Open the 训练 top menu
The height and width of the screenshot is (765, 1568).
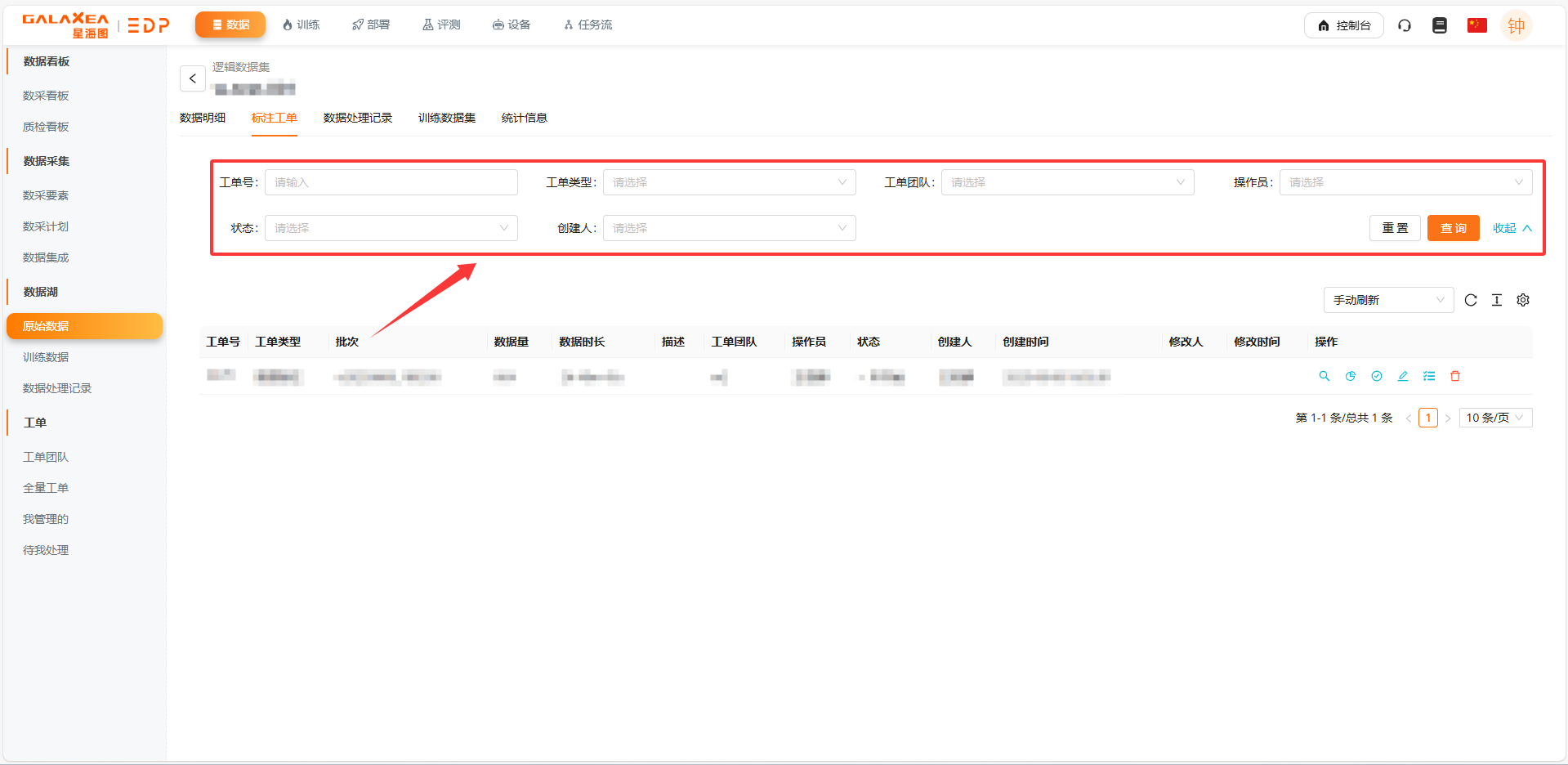pos(301,25)
